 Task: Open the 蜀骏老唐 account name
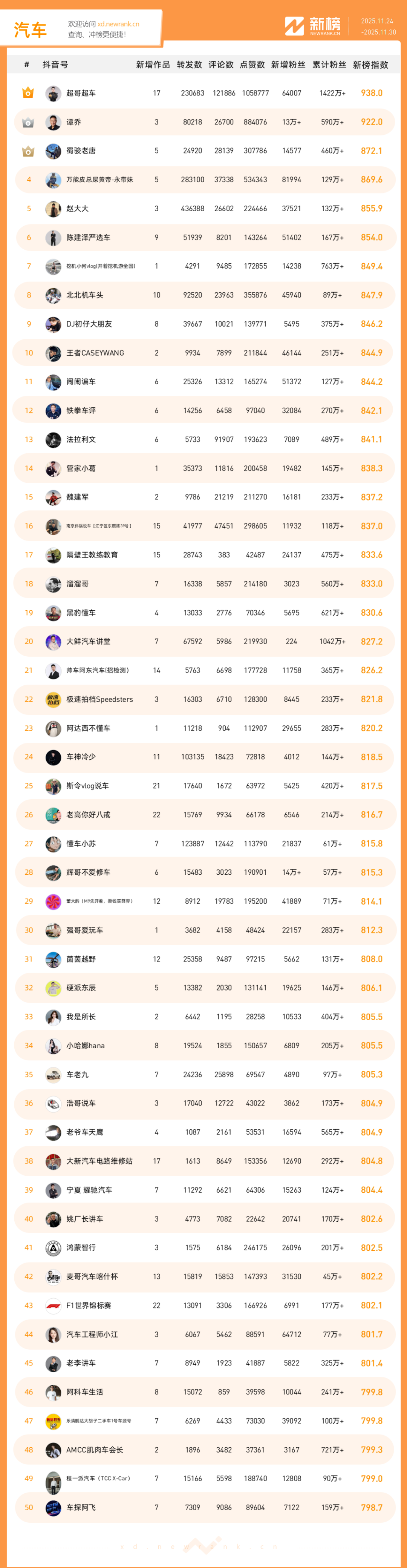pyautogui.click(x=81, y=151)
